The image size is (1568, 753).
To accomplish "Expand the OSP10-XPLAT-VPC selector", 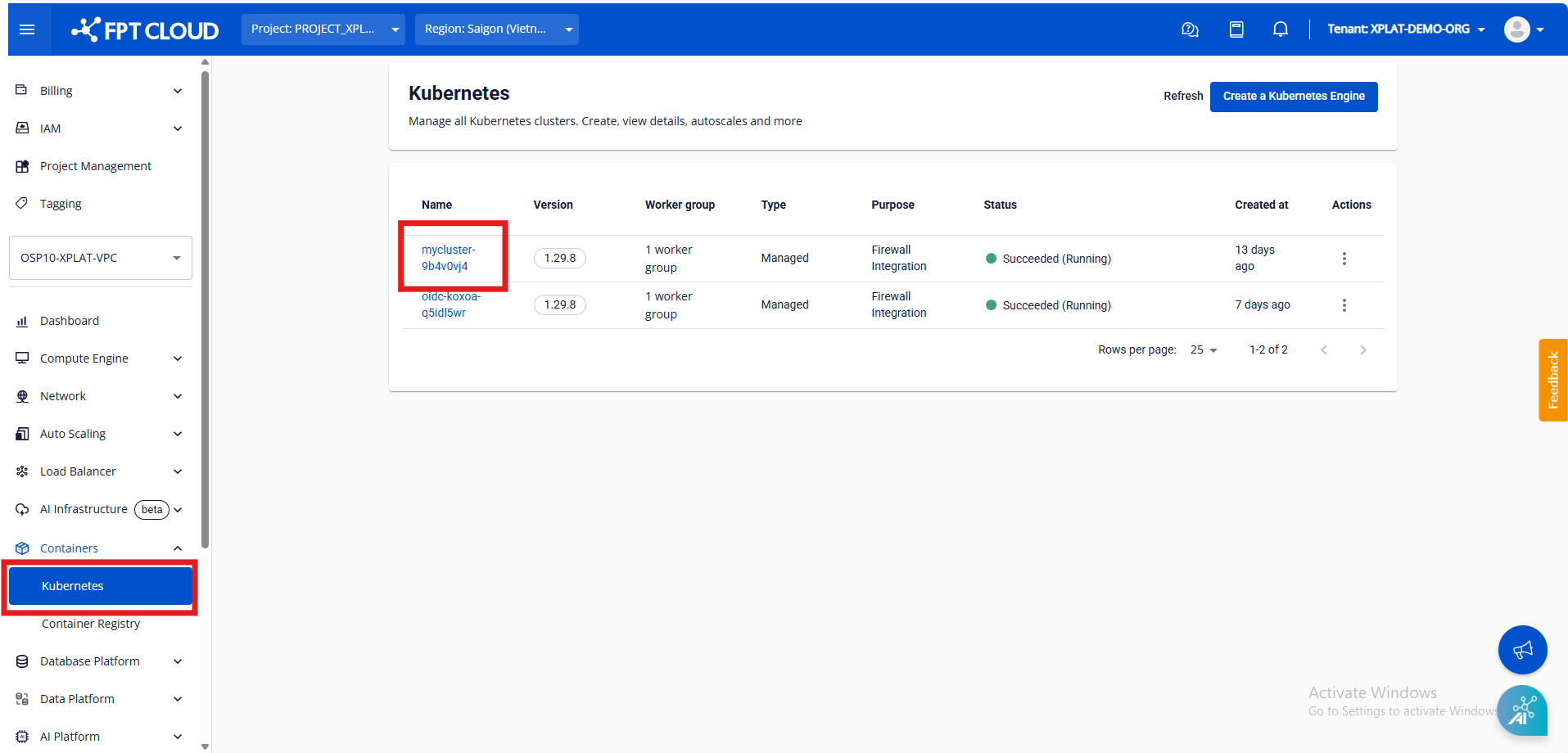I will [100, 258].
